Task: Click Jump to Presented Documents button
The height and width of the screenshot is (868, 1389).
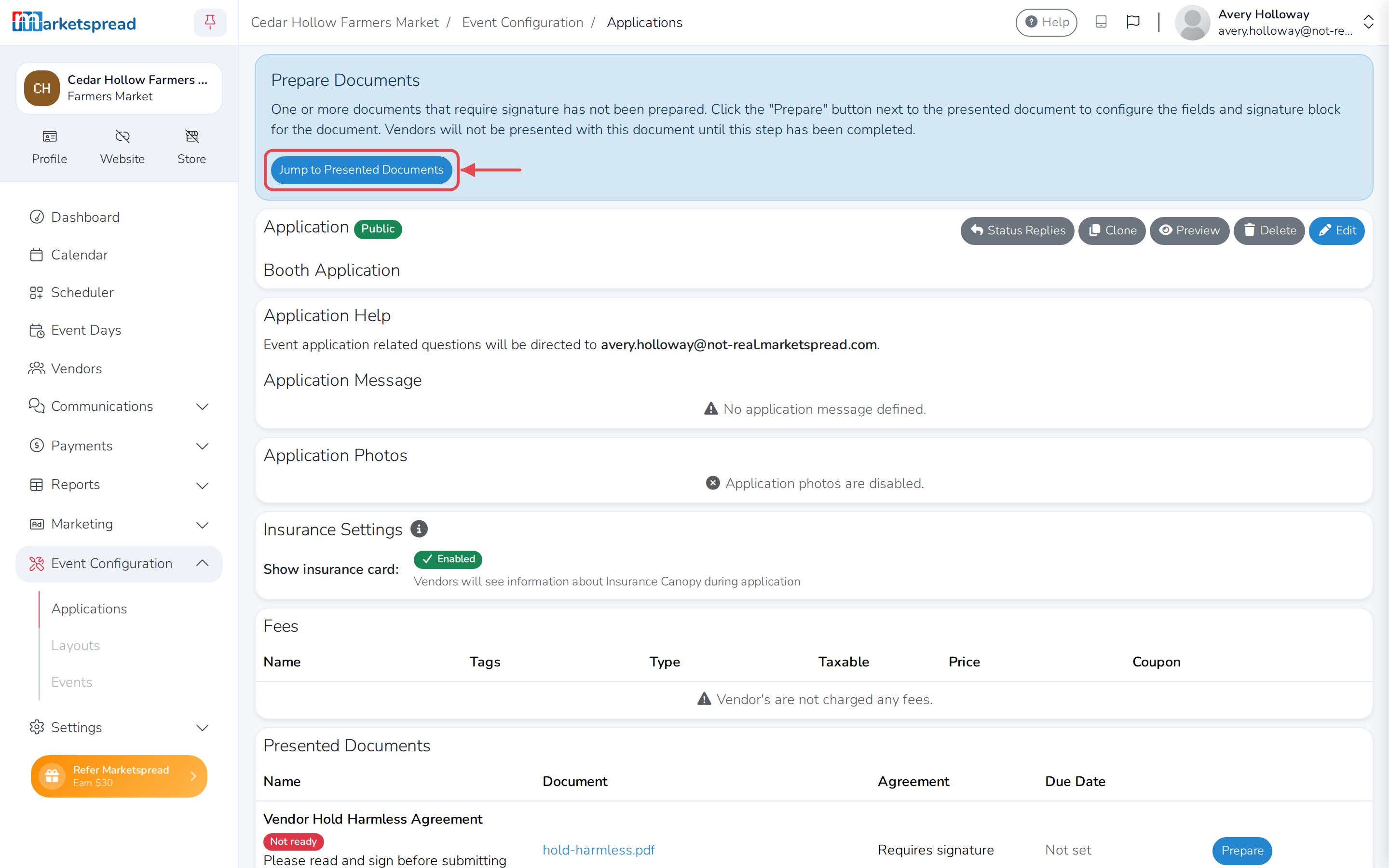Action: (x=361, y=170)
